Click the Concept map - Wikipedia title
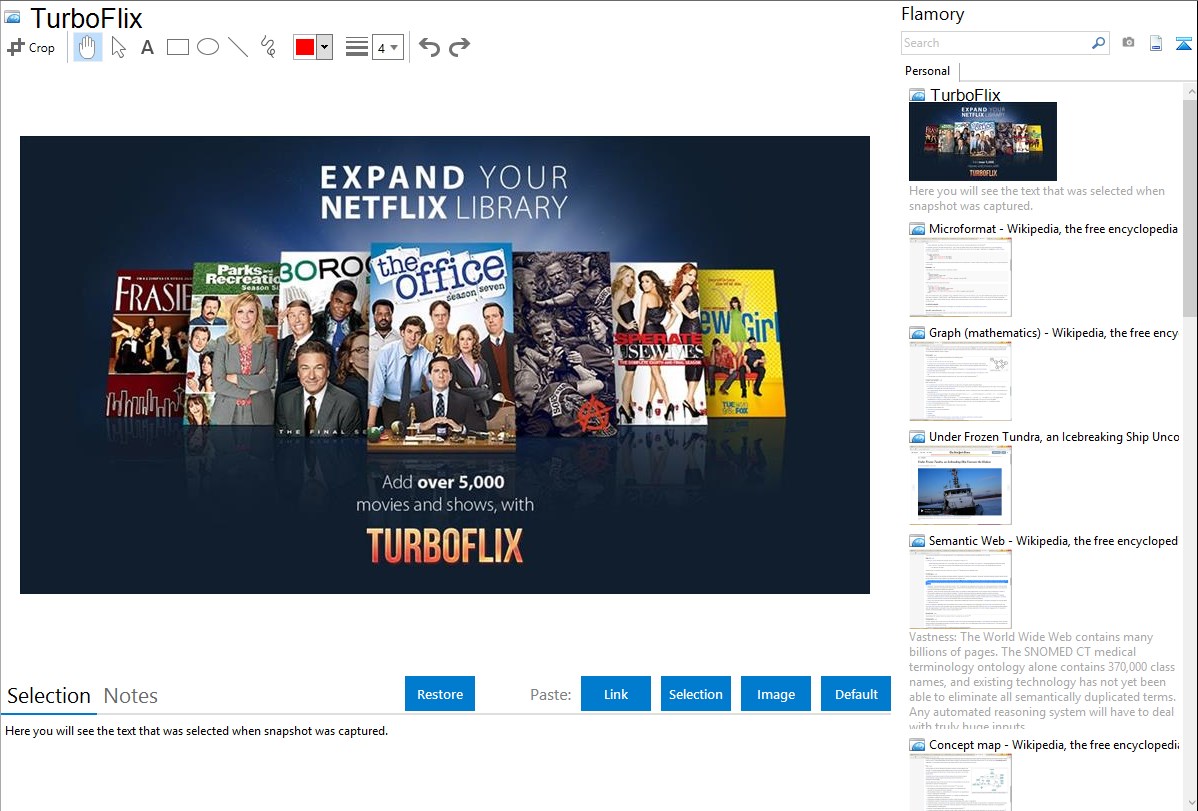This screenshot has width=1198, height=811. coord(1053,744)
